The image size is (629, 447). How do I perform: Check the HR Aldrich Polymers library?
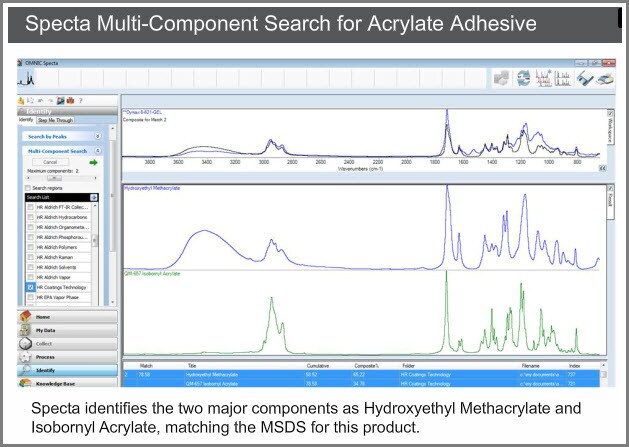click(28, 246)
